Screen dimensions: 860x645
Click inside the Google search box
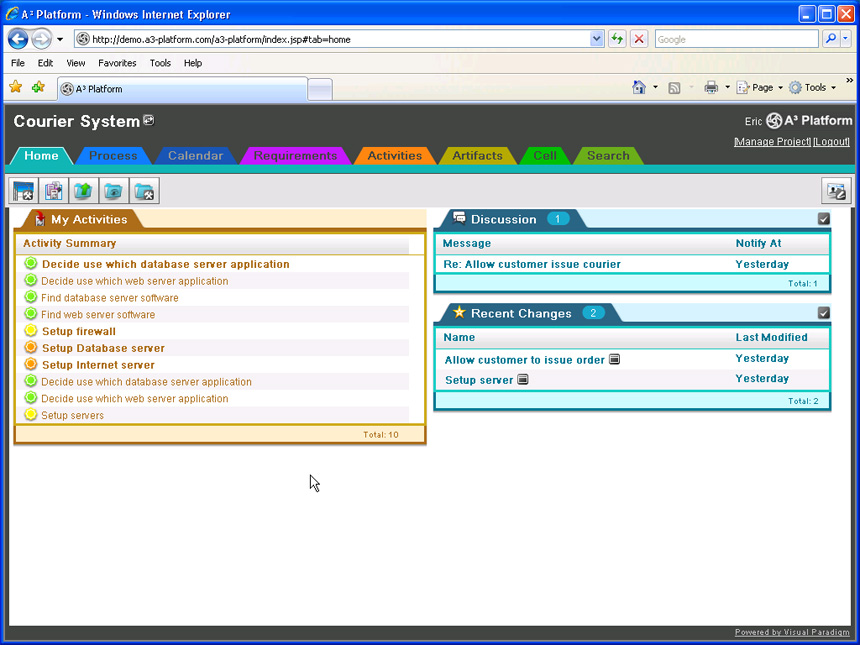pos(736,39)
